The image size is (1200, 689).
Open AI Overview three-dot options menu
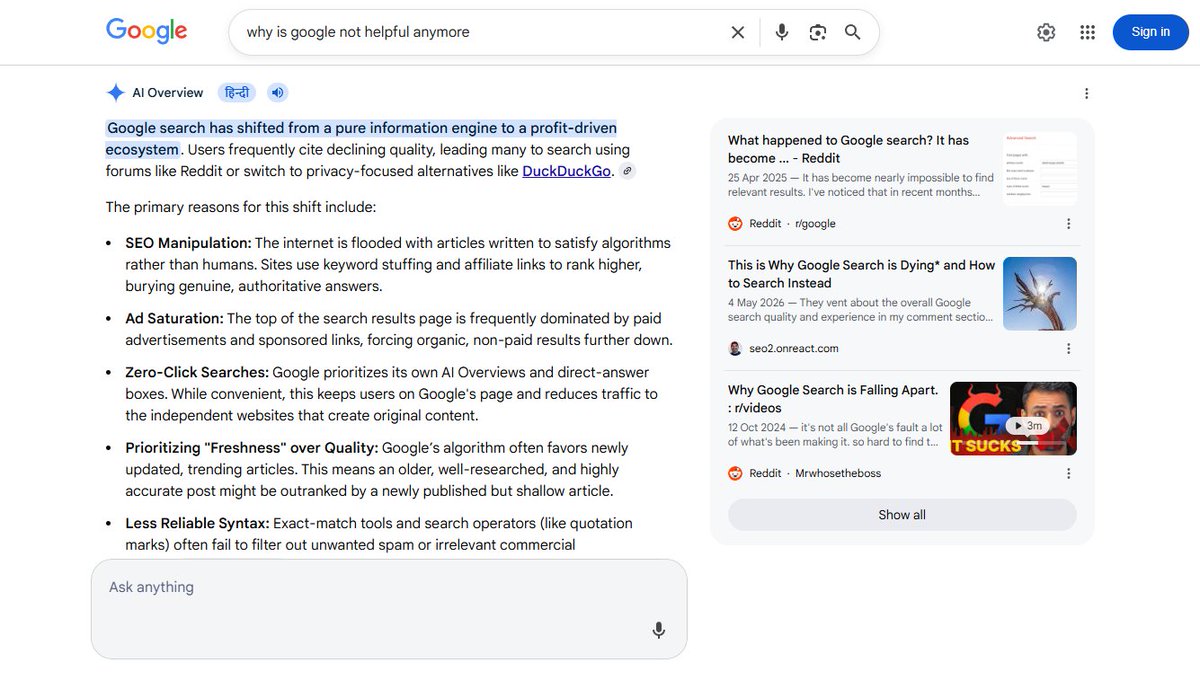point(1087,94)
